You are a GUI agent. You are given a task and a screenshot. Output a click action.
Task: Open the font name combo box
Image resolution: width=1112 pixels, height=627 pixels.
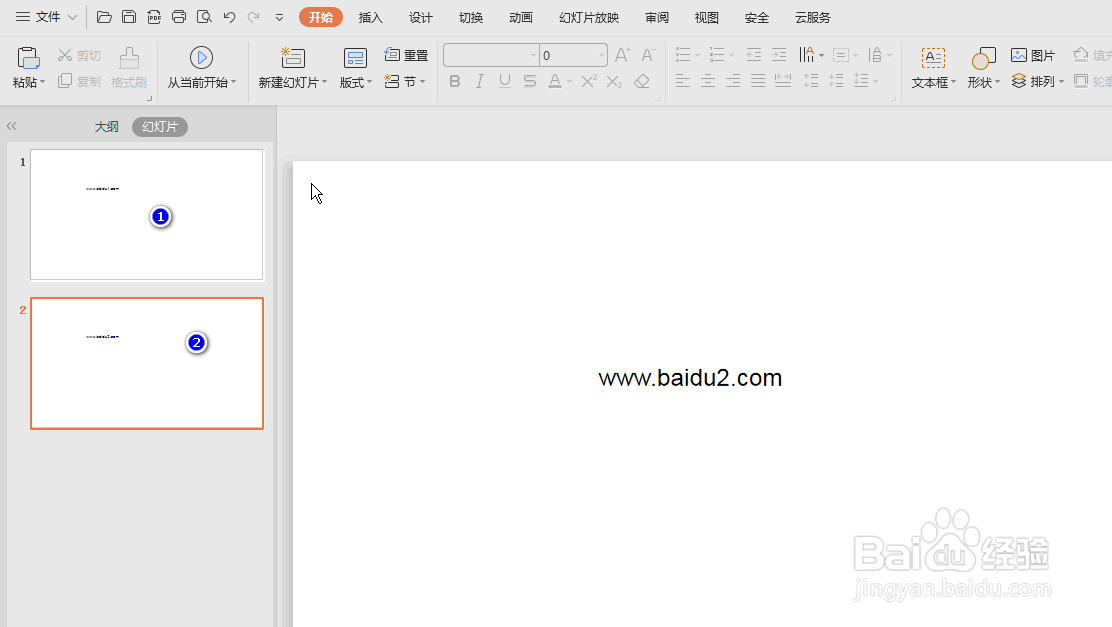[x=491, y=55]
